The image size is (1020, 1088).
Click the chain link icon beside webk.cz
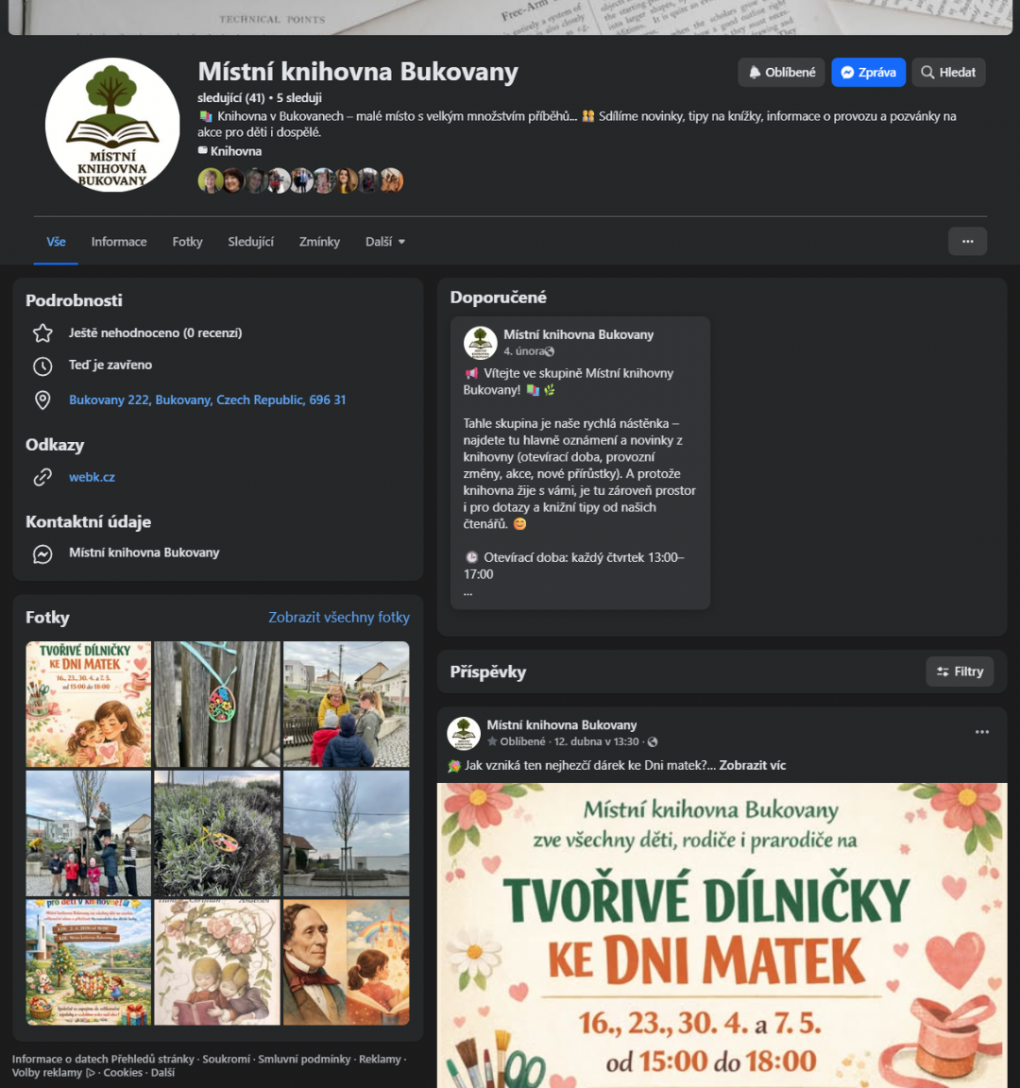coord(43,477)
